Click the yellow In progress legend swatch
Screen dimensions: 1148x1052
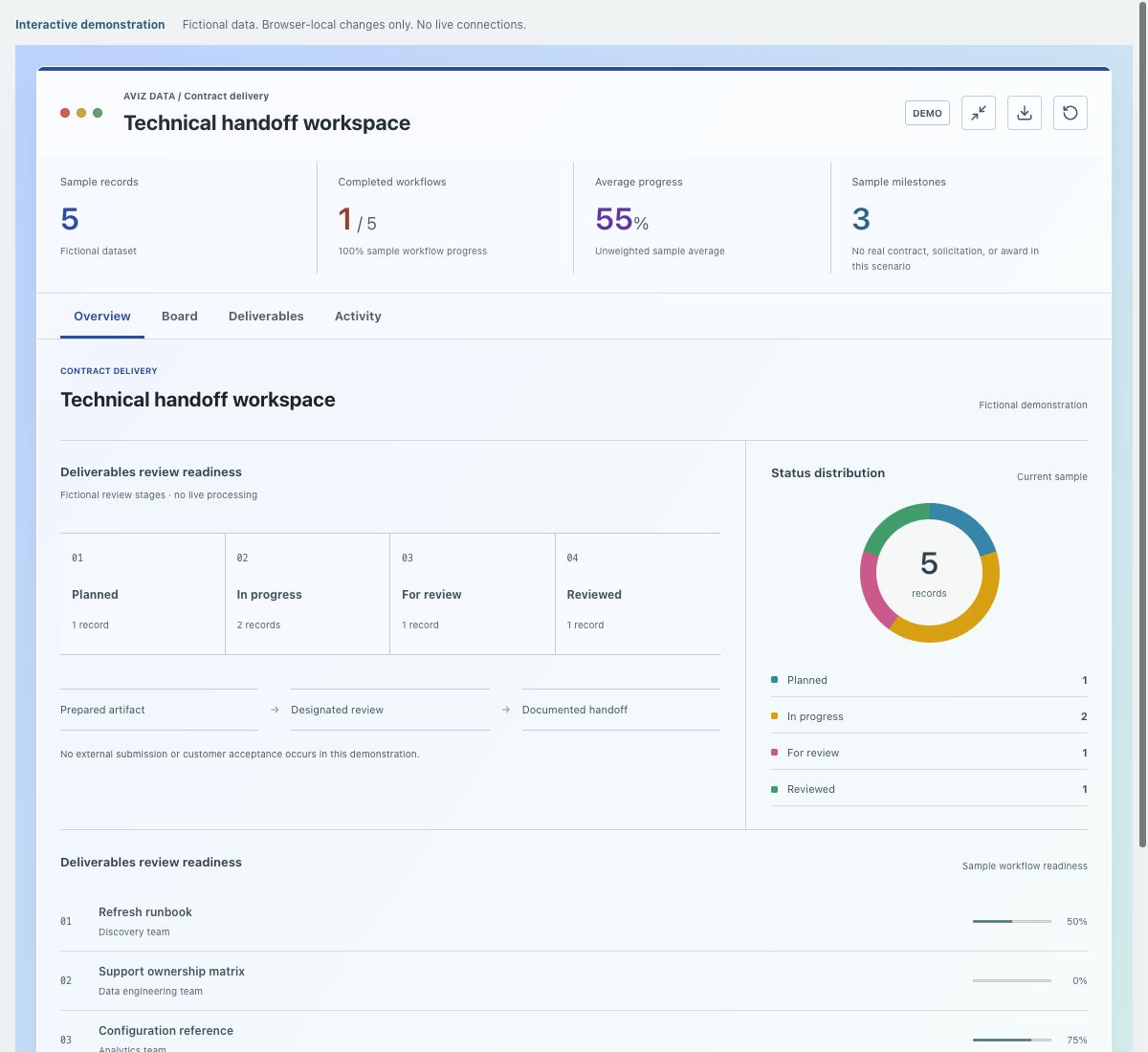(x=774, y=716)
